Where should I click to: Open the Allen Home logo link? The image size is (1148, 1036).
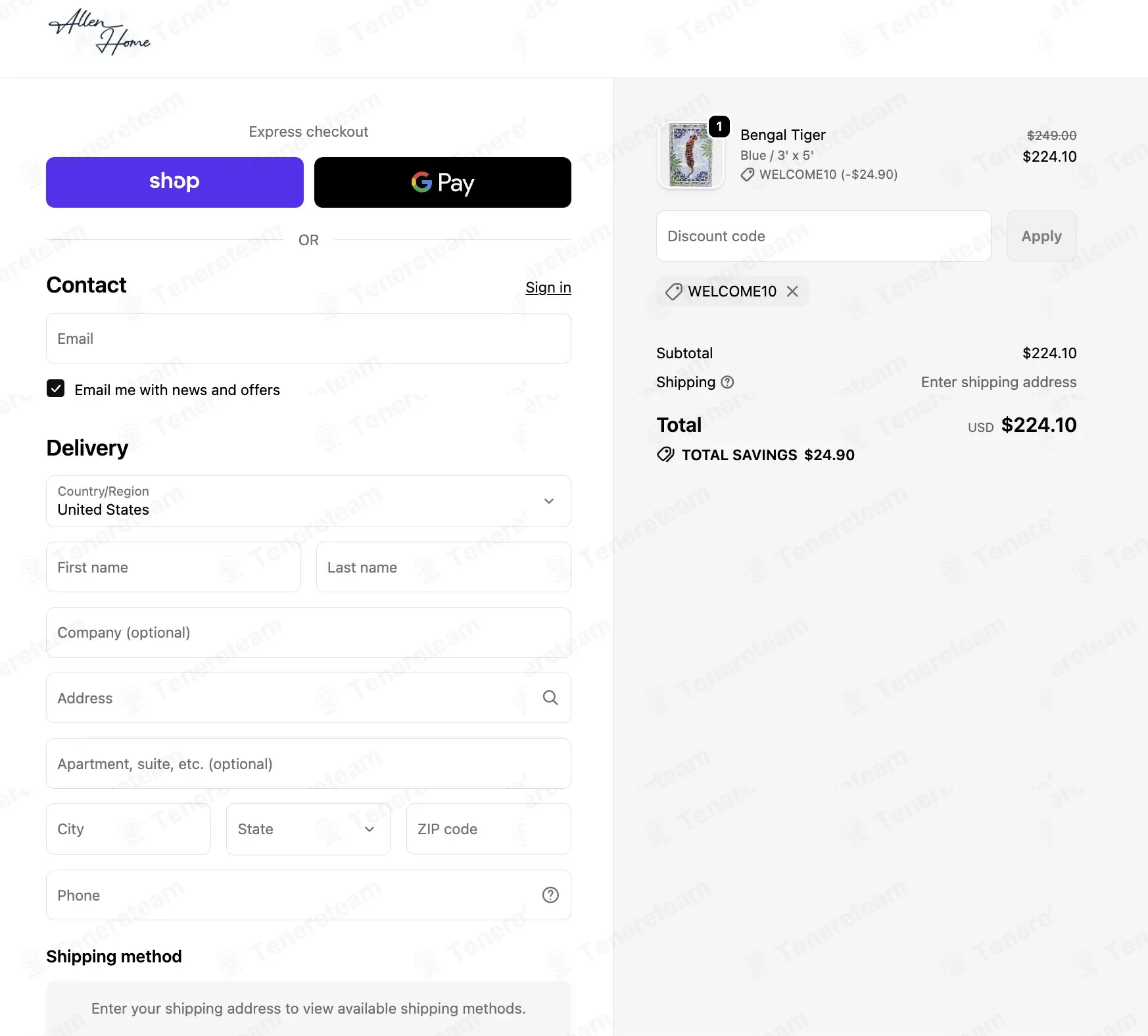pos(99,32)
